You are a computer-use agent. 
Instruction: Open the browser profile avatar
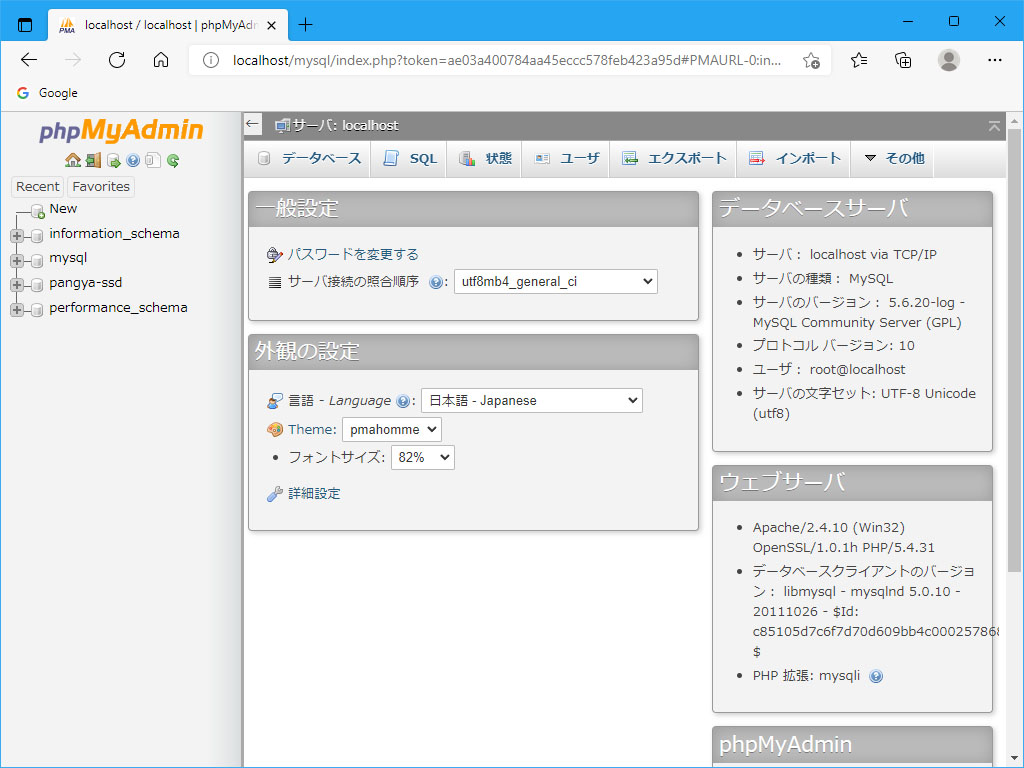(x=948, y=60)
